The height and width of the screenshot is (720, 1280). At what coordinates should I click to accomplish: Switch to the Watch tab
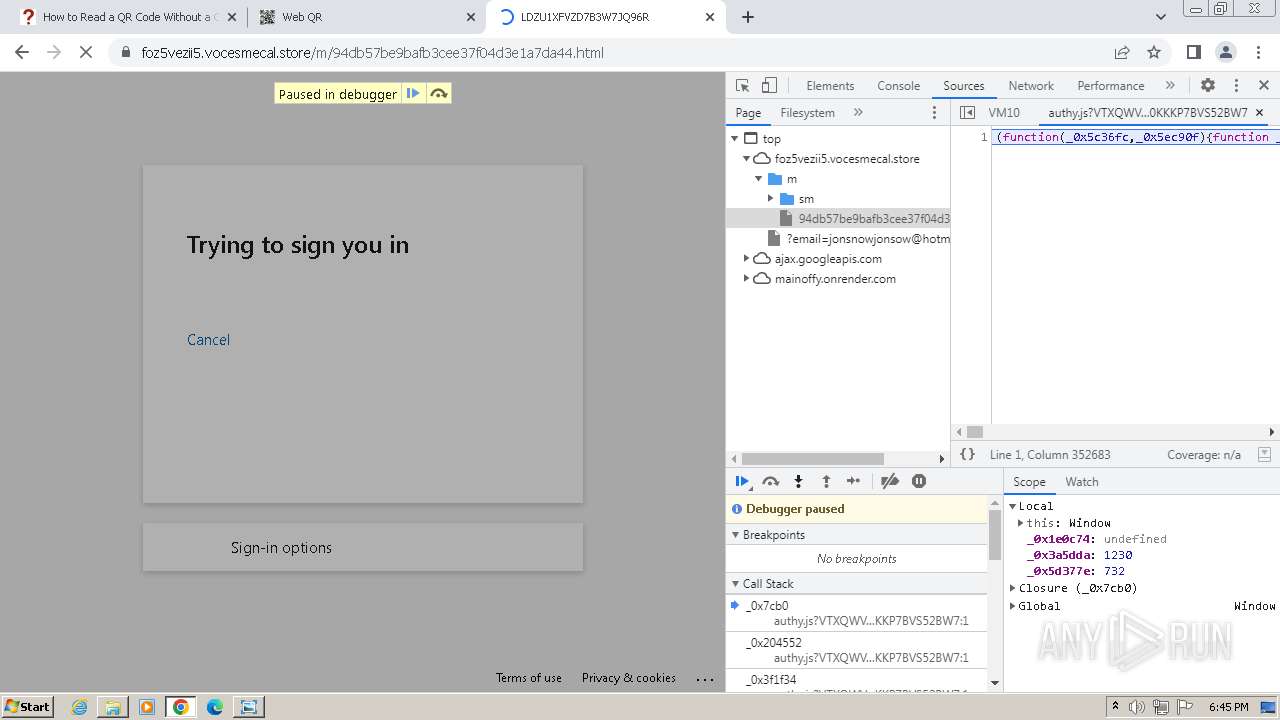click(x=1081, y=482)
